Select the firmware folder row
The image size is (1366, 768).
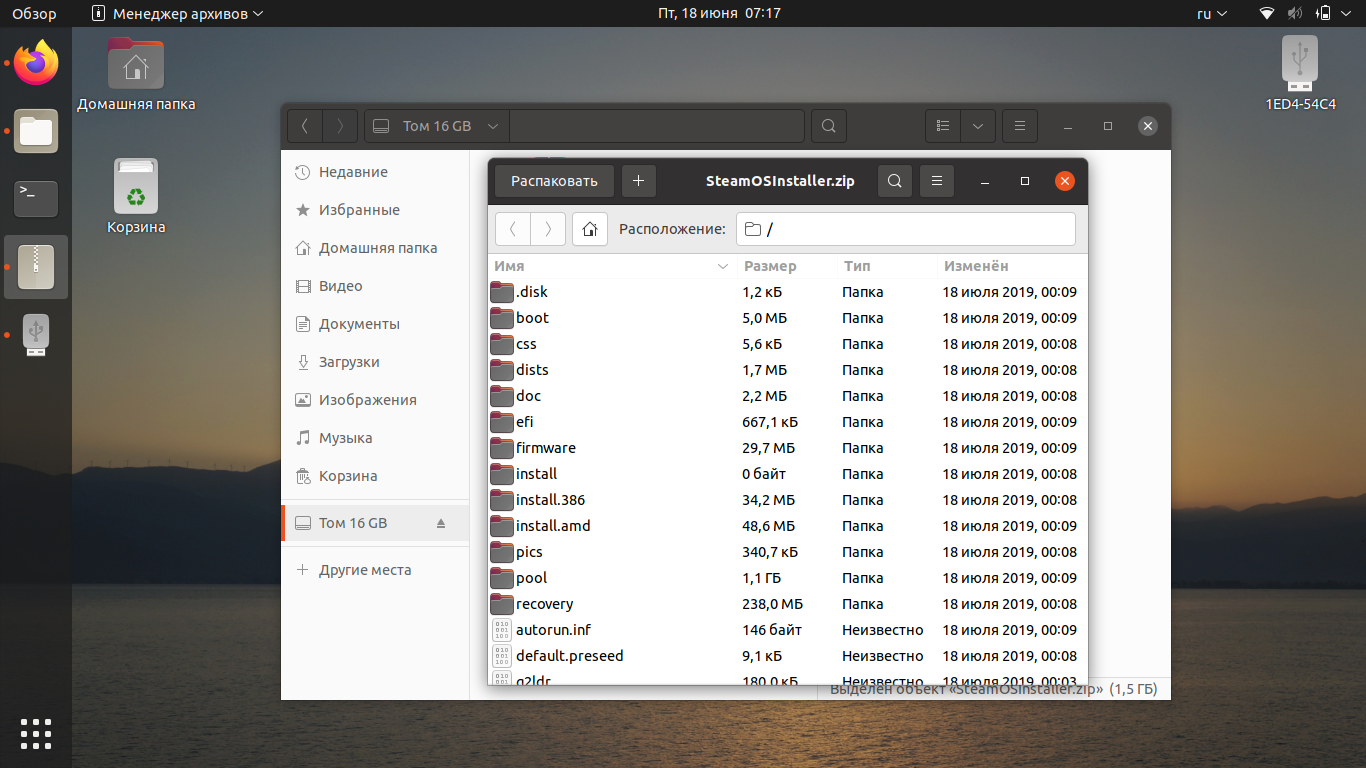pos(787,448)
